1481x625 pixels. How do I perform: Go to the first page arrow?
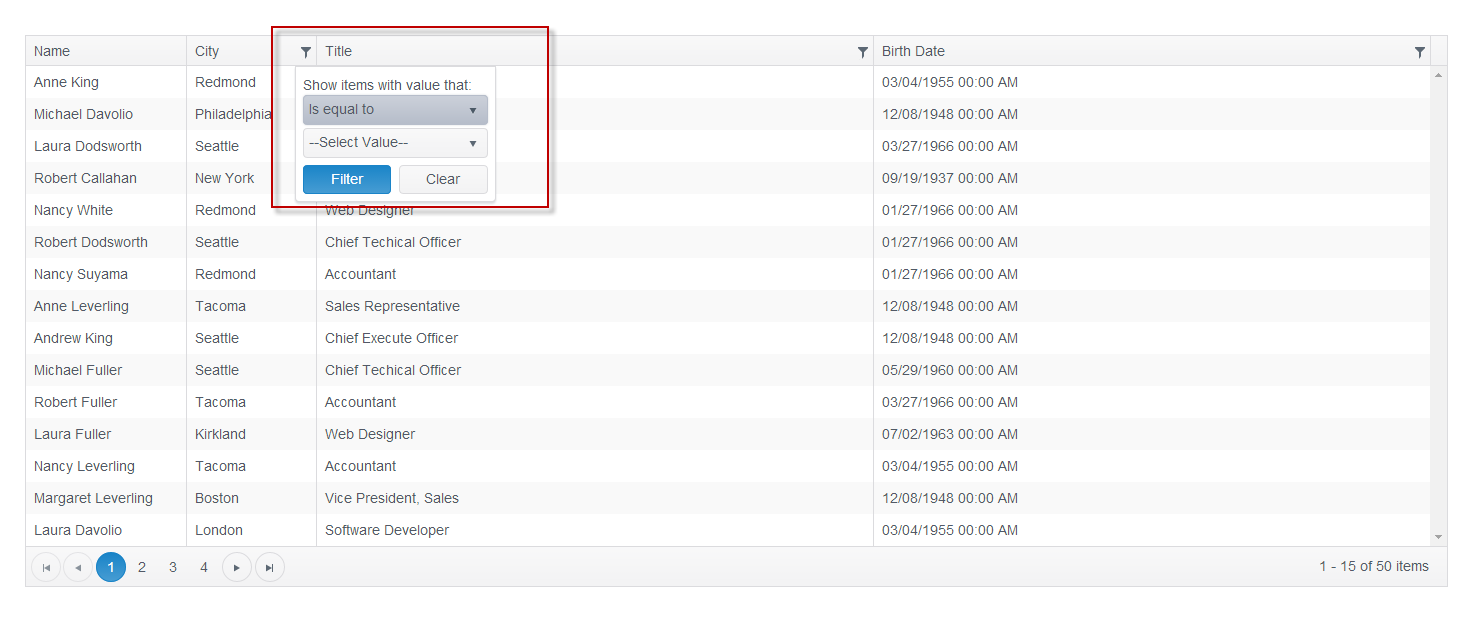coord(46,567)
